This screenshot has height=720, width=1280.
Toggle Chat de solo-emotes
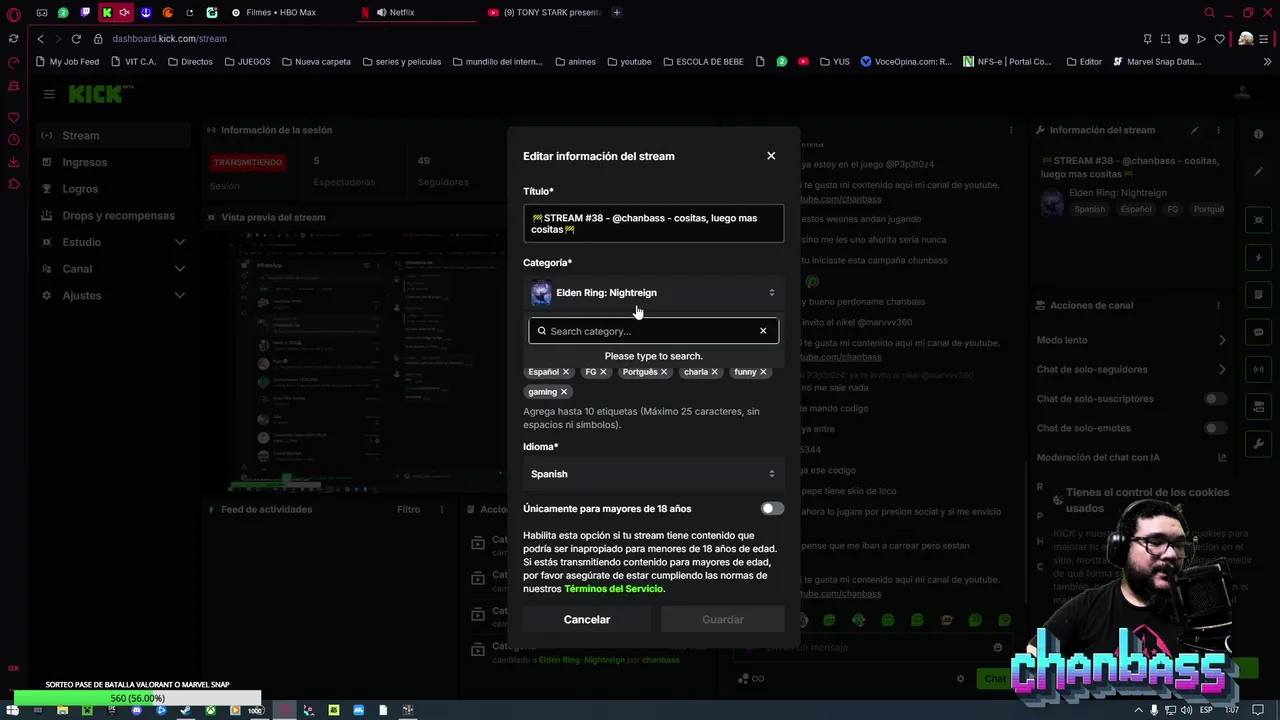click(1214, 428)
